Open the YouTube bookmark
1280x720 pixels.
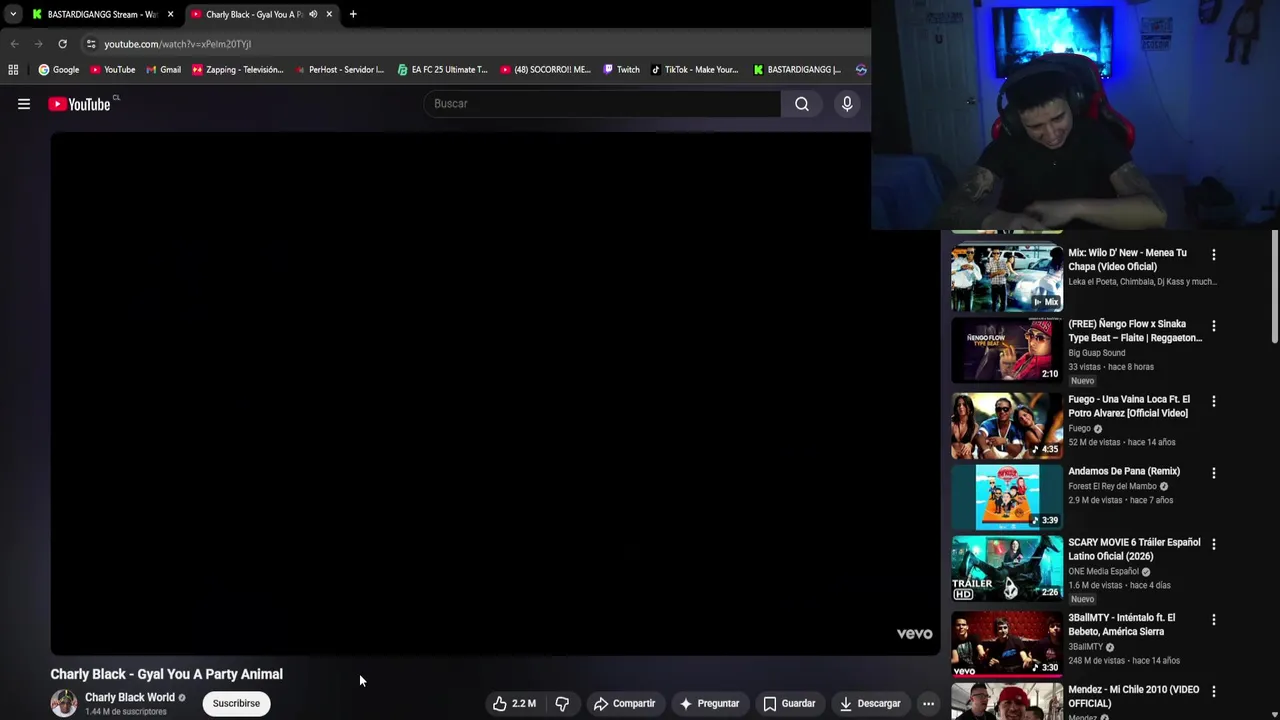pyautogui.click(x=112, y=70)
